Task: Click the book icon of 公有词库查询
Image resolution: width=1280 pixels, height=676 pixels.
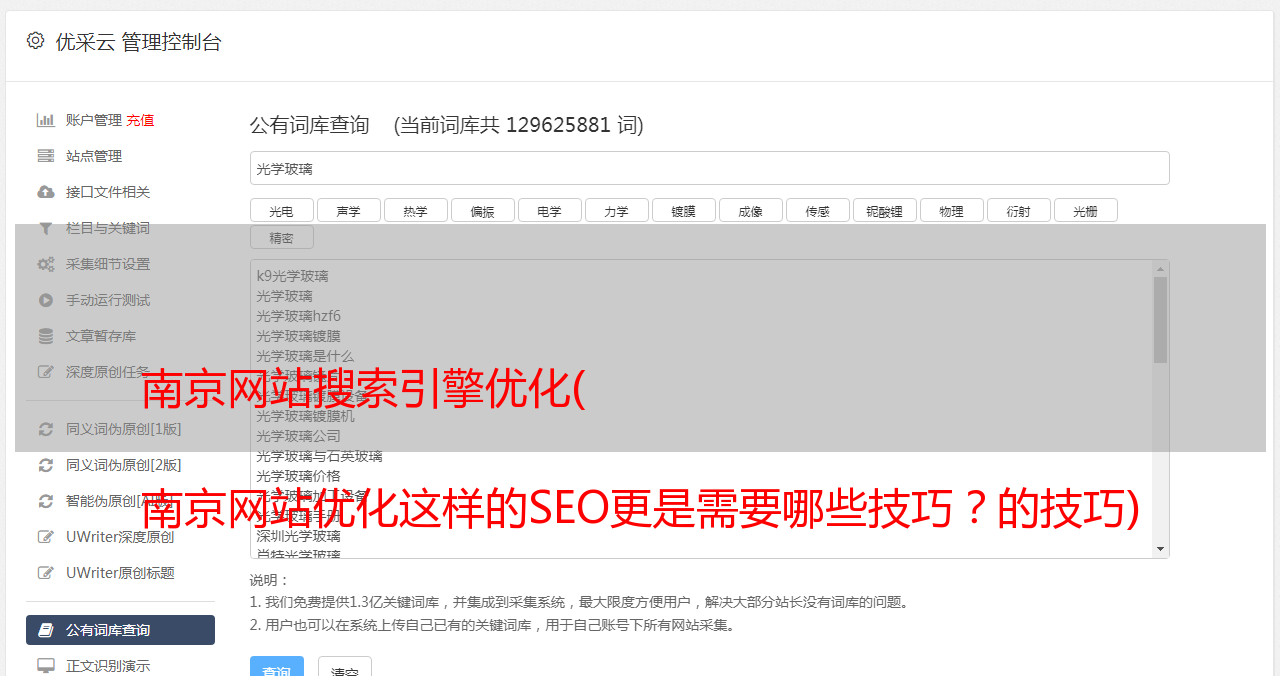Action: pyautogui.click(x=46, y=630)
